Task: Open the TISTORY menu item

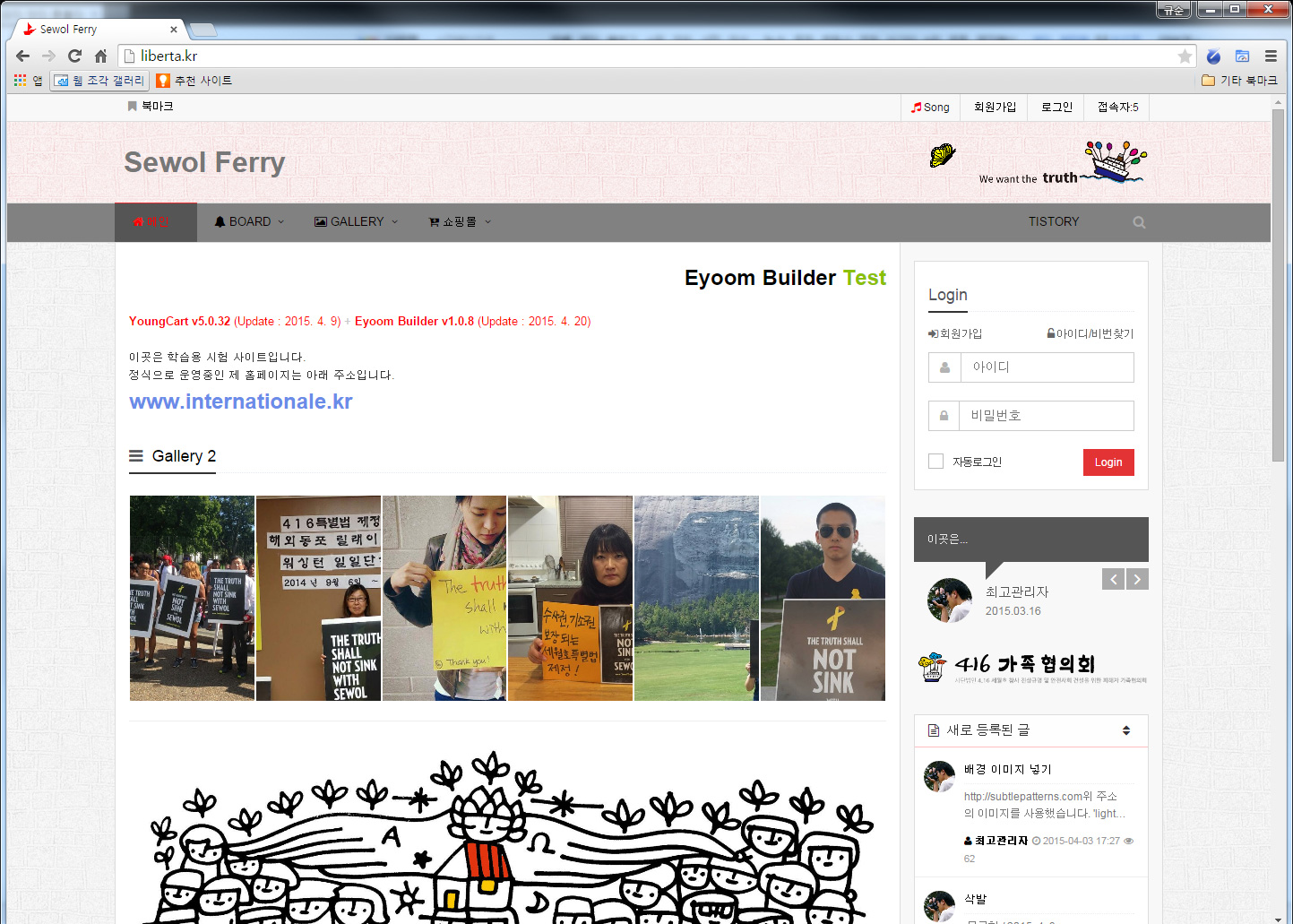Action: point(1054,222)
